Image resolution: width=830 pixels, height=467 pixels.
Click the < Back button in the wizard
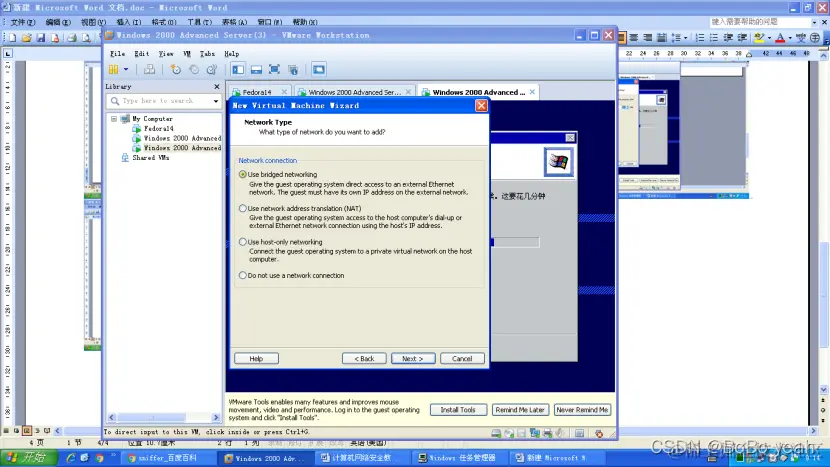pyautogui.click(x=364, y=358)
